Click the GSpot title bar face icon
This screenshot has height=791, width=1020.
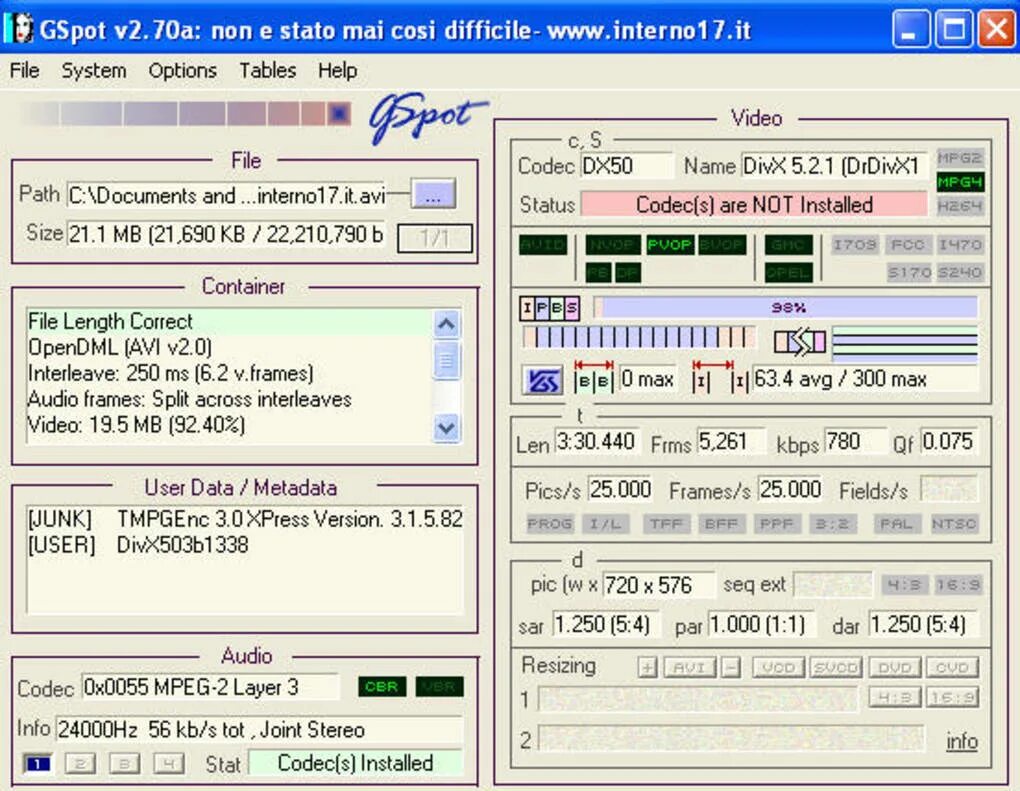(x=21, y=29)
